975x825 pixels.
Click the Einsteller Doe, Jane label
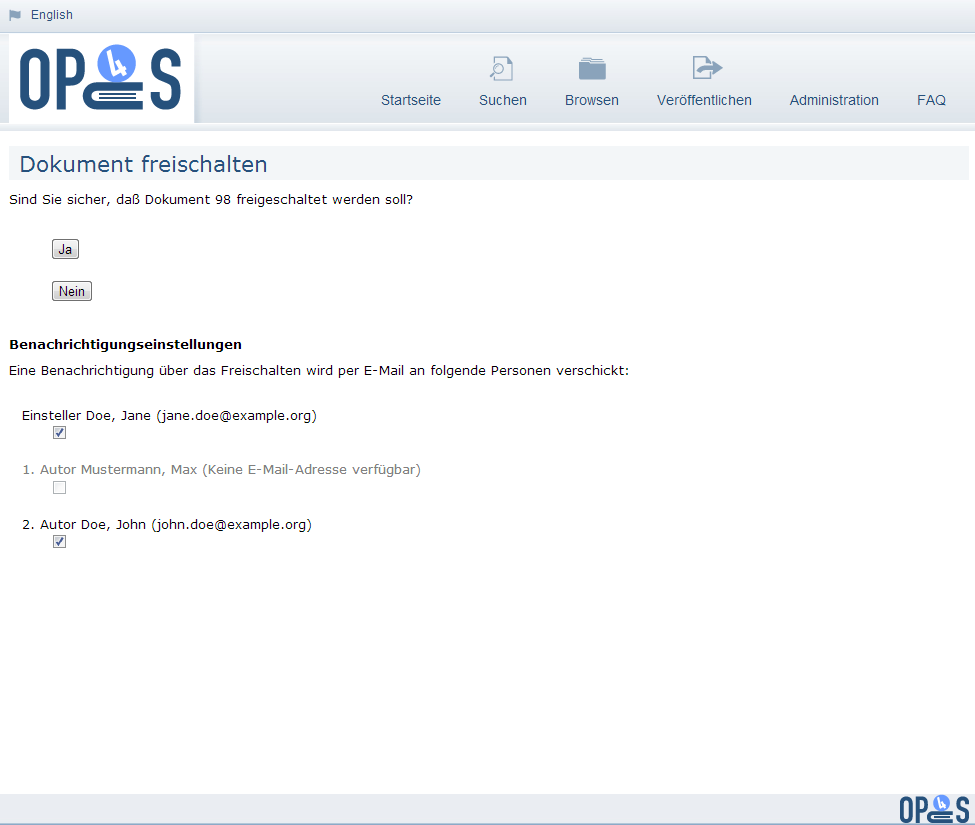[169, 415]
